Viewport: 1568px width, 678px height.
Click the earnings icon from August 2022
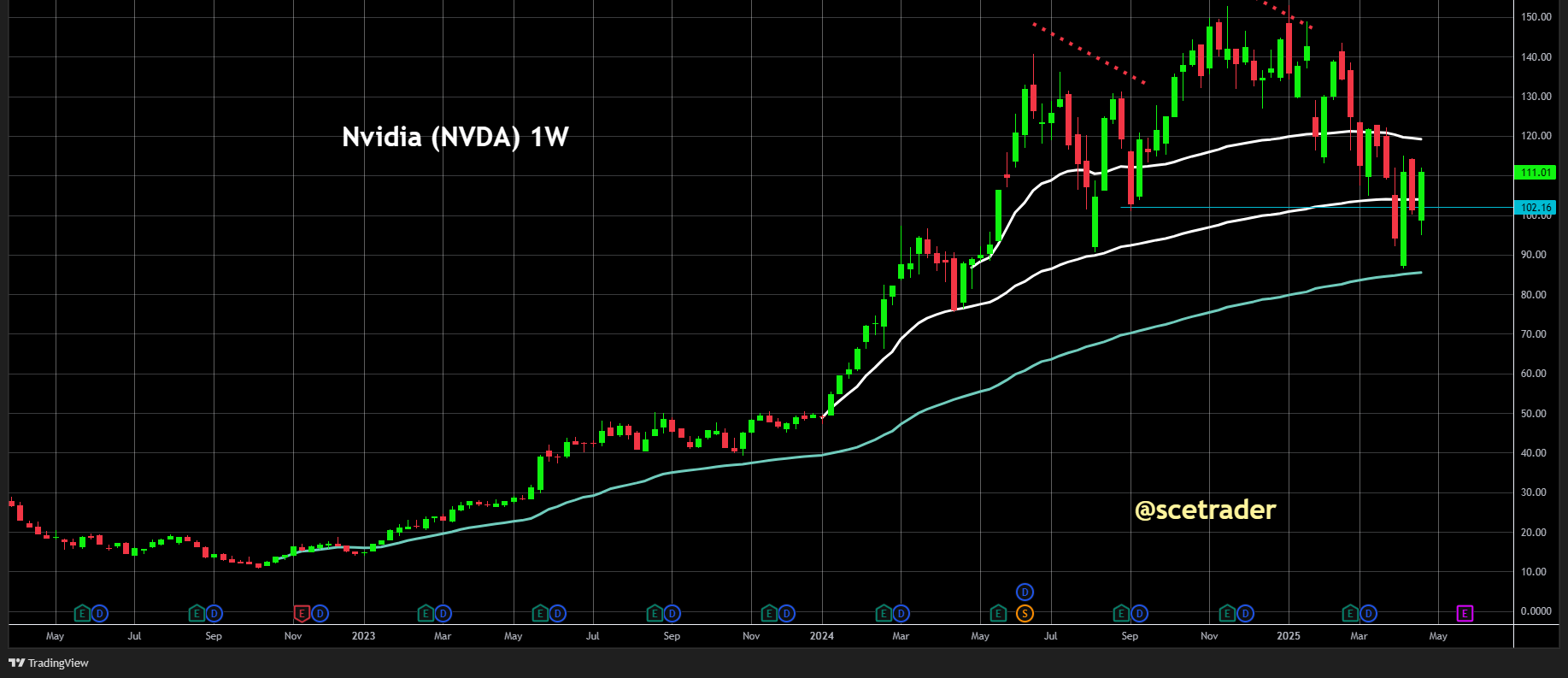(x=197, y=613)
